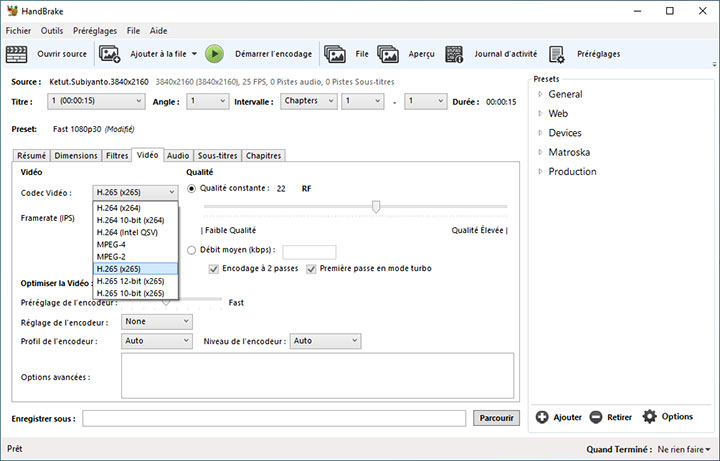Image resolution: width=720 pixels, height=461 pixels.
Task: Open the Outils menu
Action: 53,31
